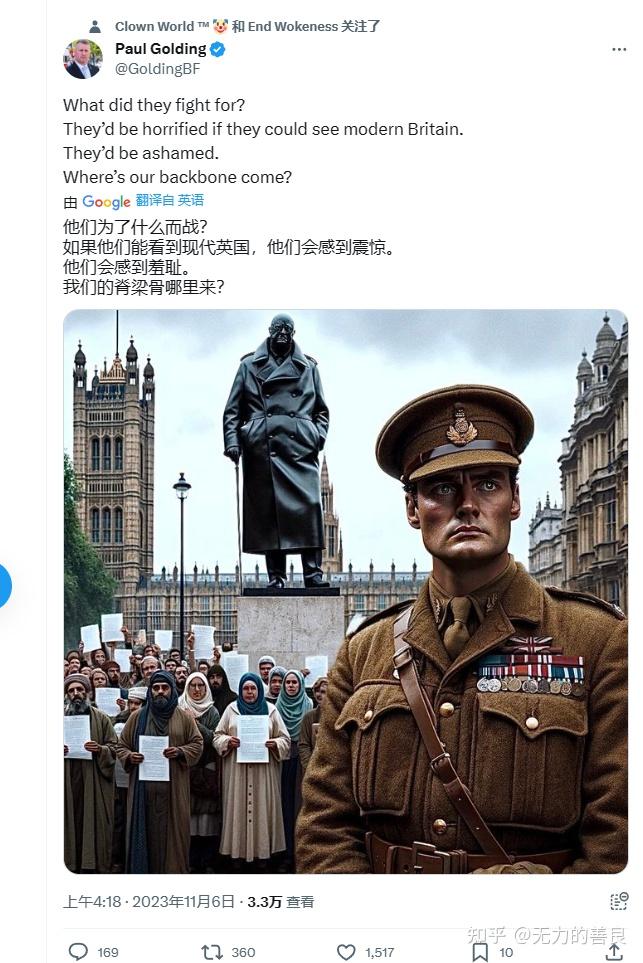Bookmark this tweet

[480, 952]
